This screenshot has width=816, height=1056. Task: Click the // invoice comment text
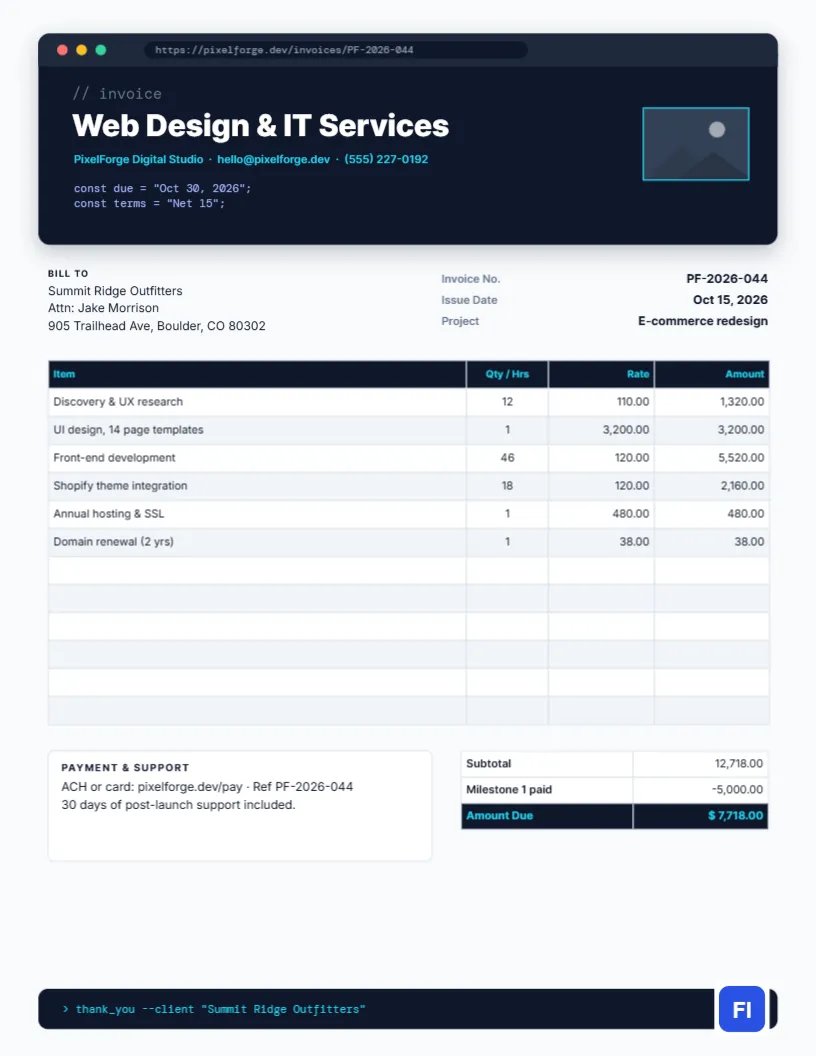(x=117, y=94)
